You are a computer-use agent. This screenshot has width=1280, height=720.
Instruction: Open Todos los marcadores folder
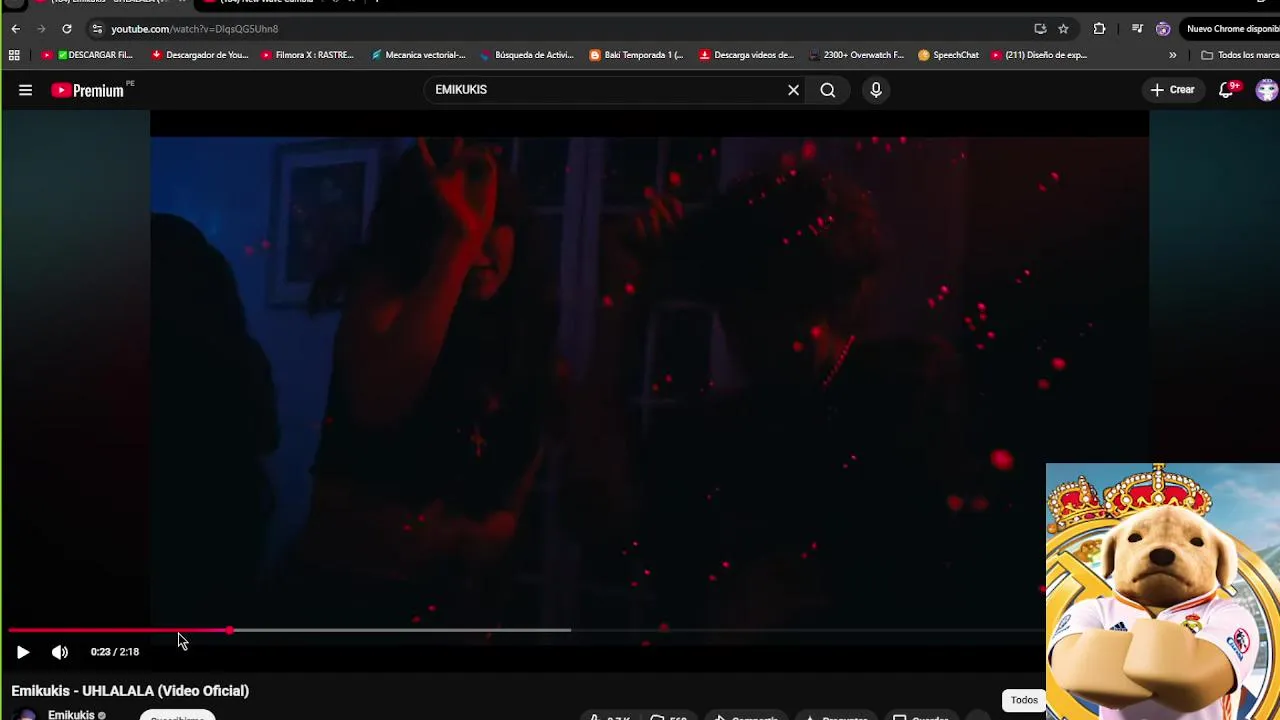click(1240, 55)
